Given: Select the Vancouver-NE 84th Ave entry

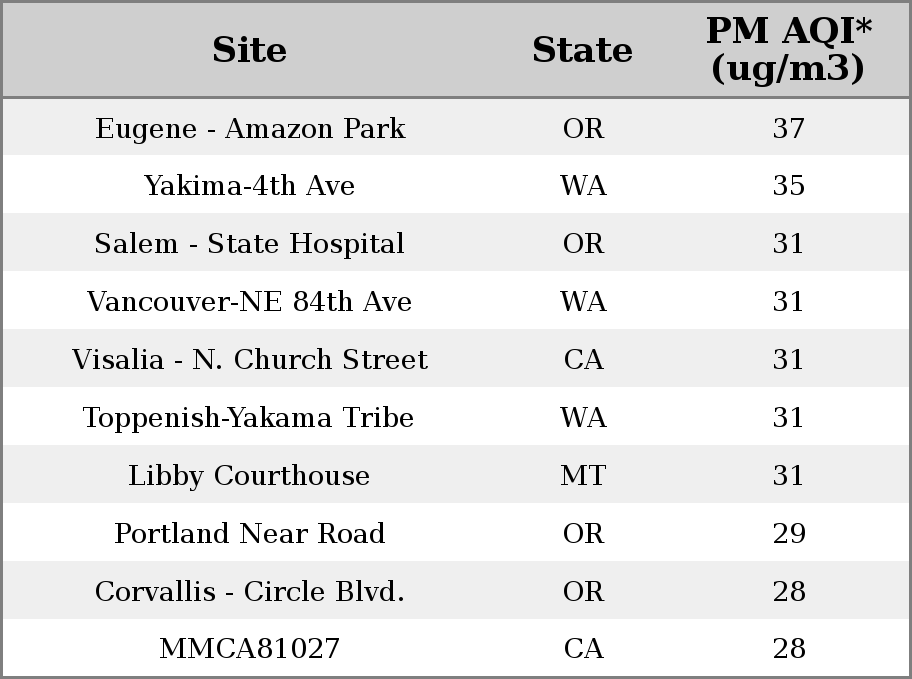Looking at the screenshot, I should (x=250, y=301).
